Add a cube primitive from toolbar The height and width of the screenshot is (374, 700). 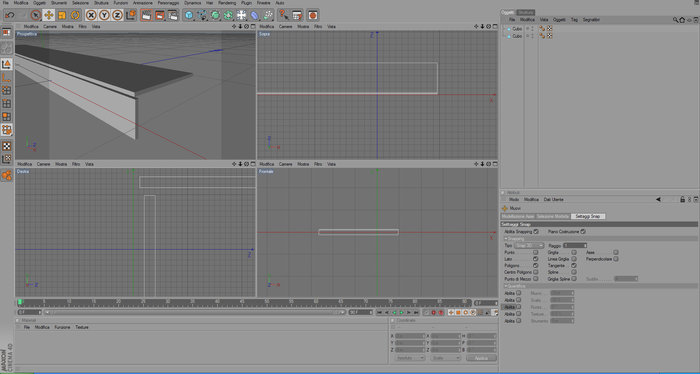click(189, 15)
